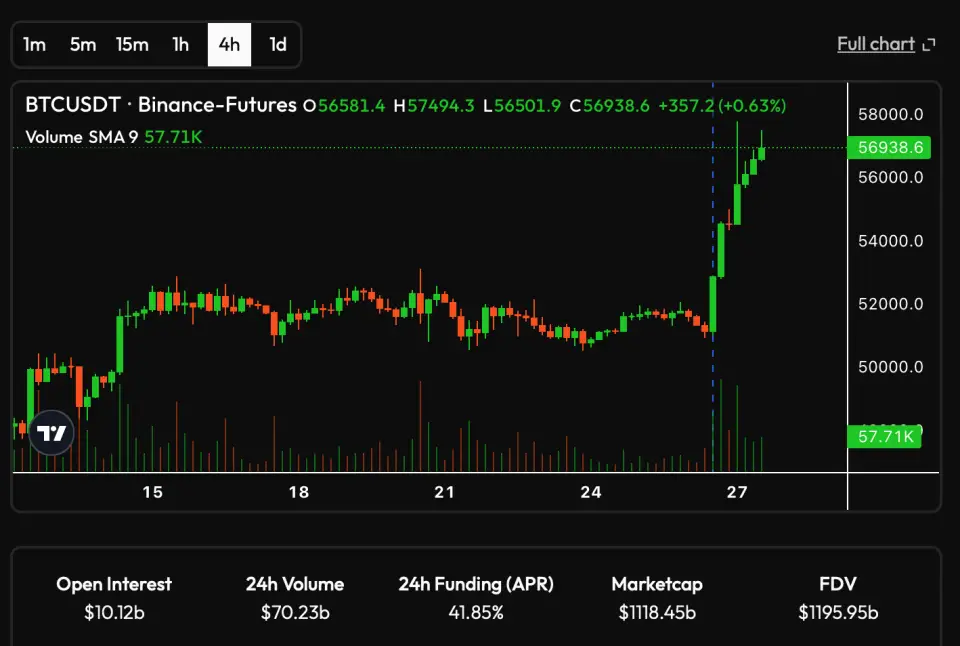Click the BTCUSDT Binance-Futures symbol title

160,105
